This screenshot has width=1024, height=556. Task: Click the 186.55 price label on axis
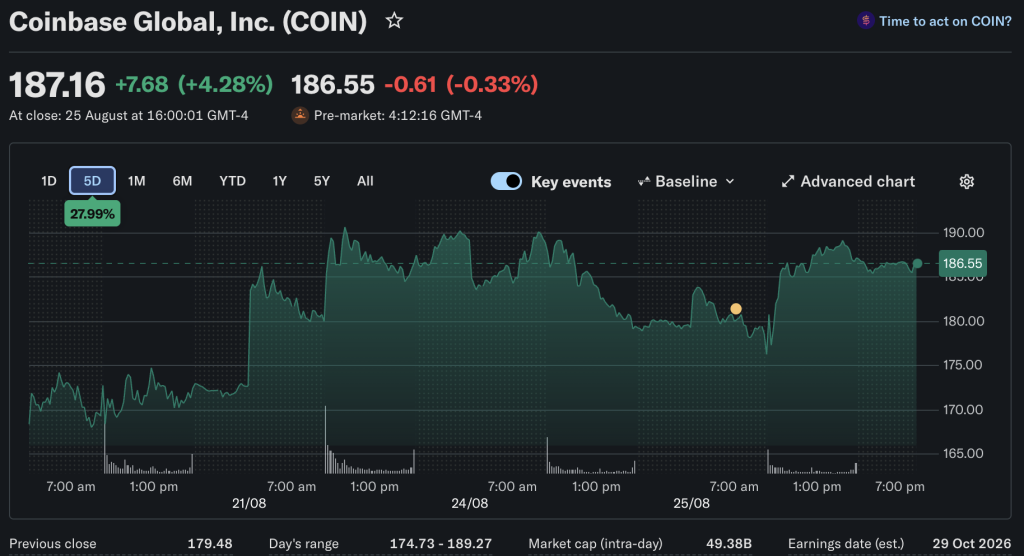pyautogui.click(x=963, y=263)
